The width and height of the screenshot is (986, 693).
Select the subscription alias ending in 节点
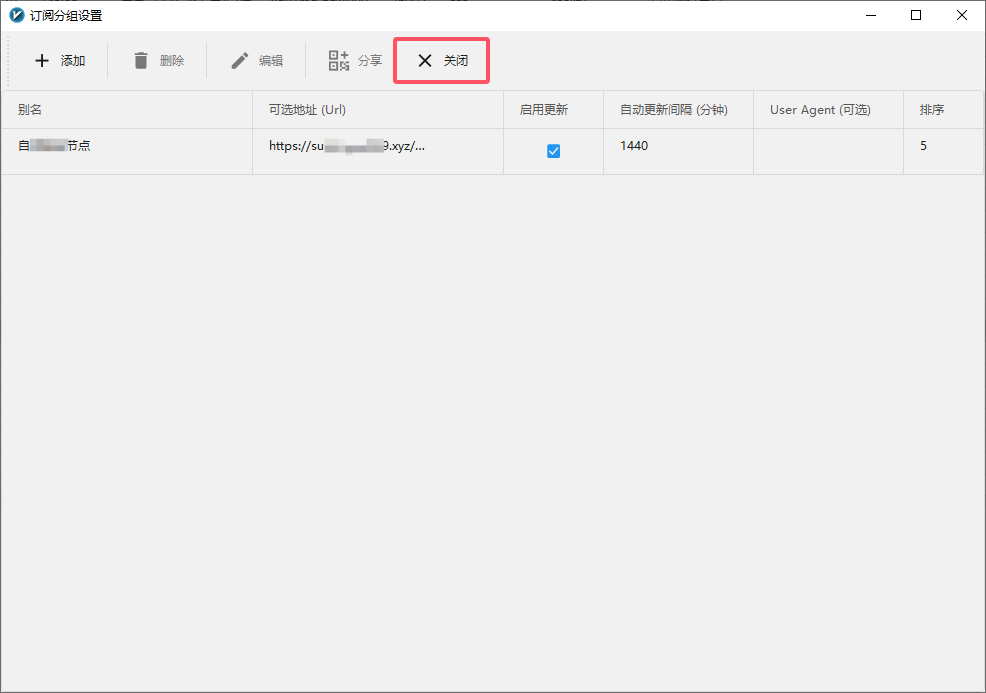click(x=54, y=146)
